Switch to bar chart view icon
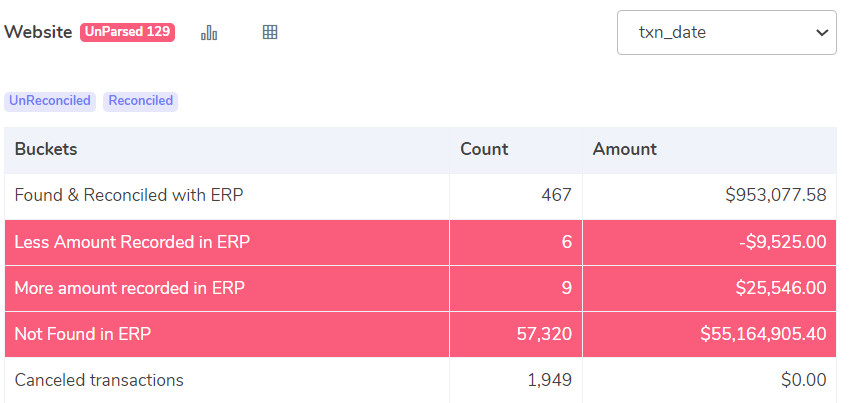This screenshot has width=853, height=403. coord(209,33)
